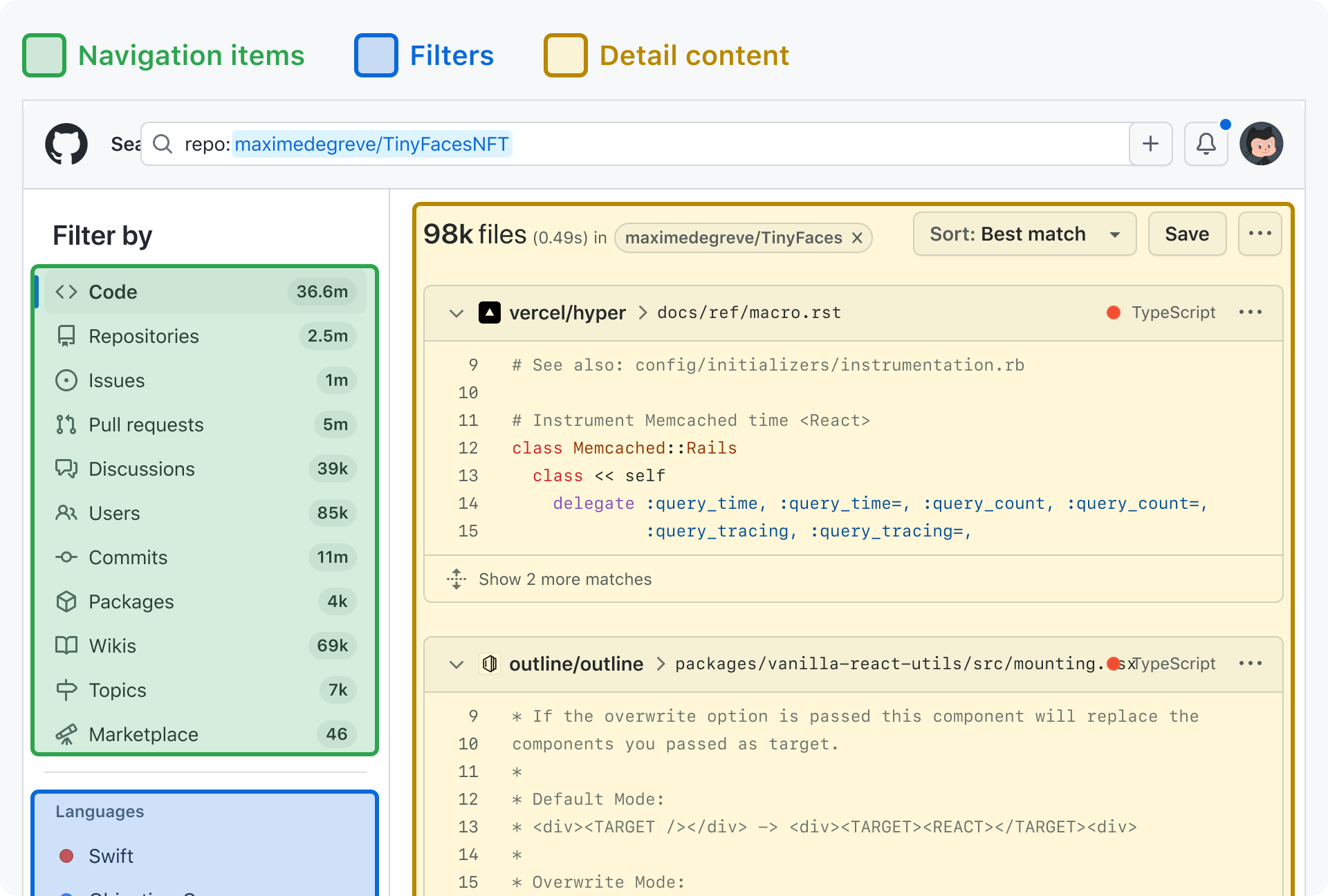Open the vercel/hyper repository link

[567, 312]
